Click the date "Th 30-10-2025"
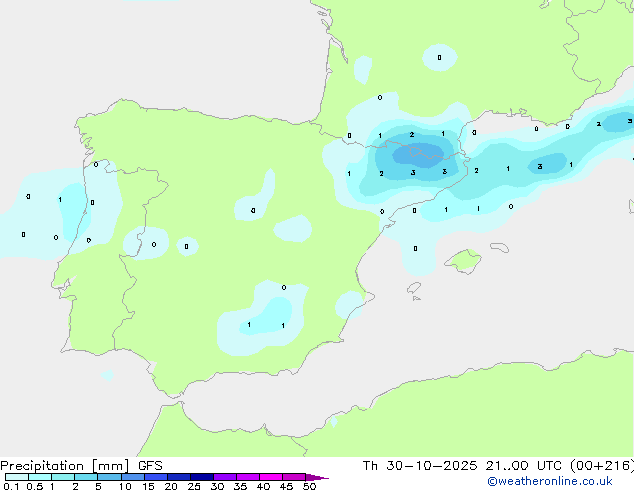This screenshot has height=490, width=634. point(420,466)
